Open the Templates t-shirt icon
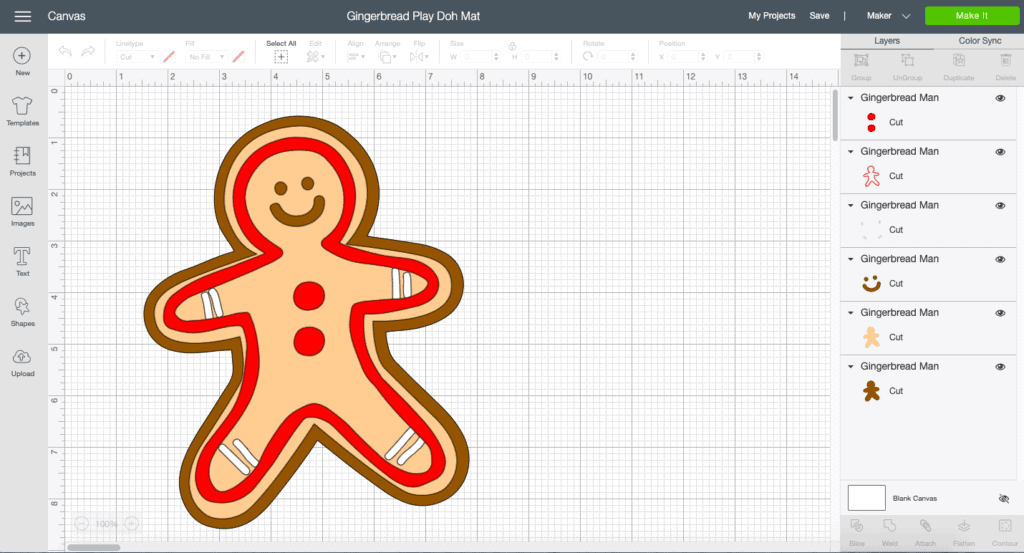 (x=22, y=107)
